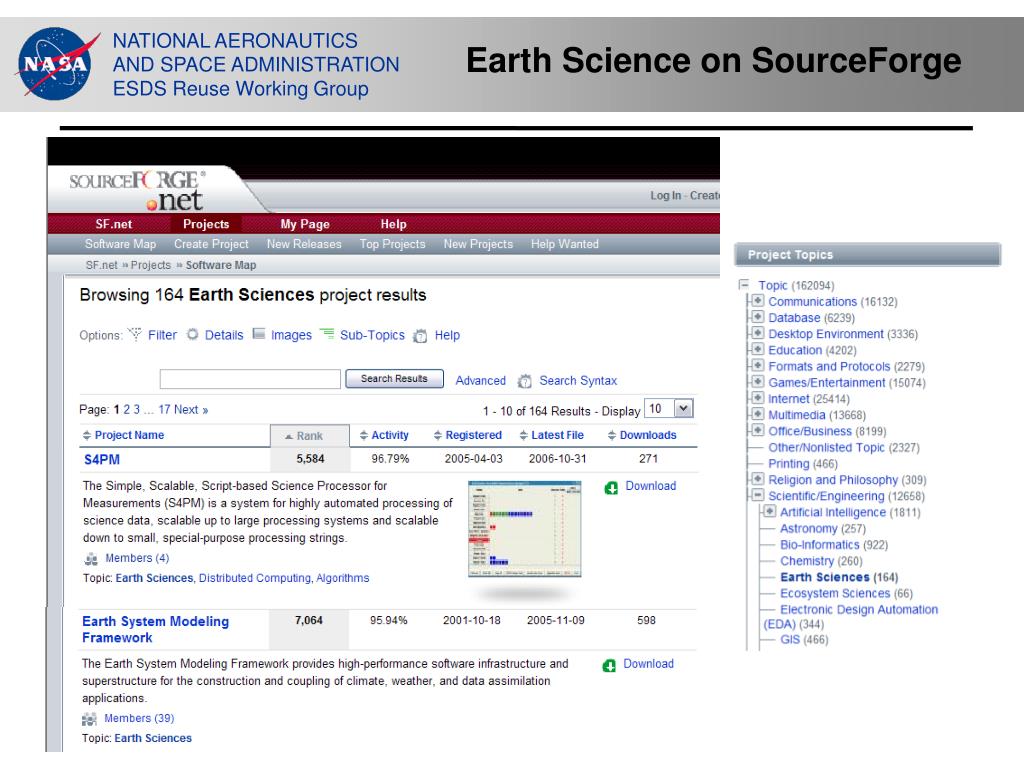Select Earth Sciences (164) tree item

coord(839,577)
